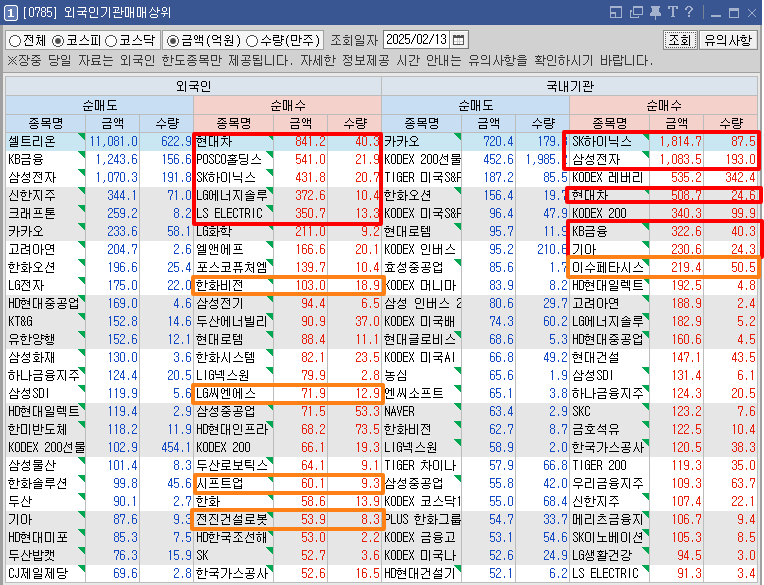Select 셀트리온 in foreign net-sell list
This screenshot has width=764, height=585.
pyautogui.click(x=40, y=141)
